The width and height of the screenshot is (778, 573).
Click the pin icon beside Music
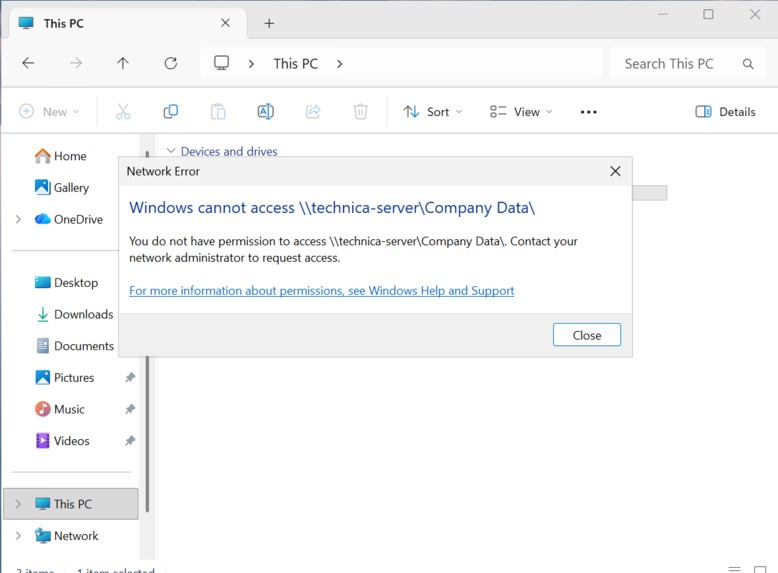[x=130, y=409]
